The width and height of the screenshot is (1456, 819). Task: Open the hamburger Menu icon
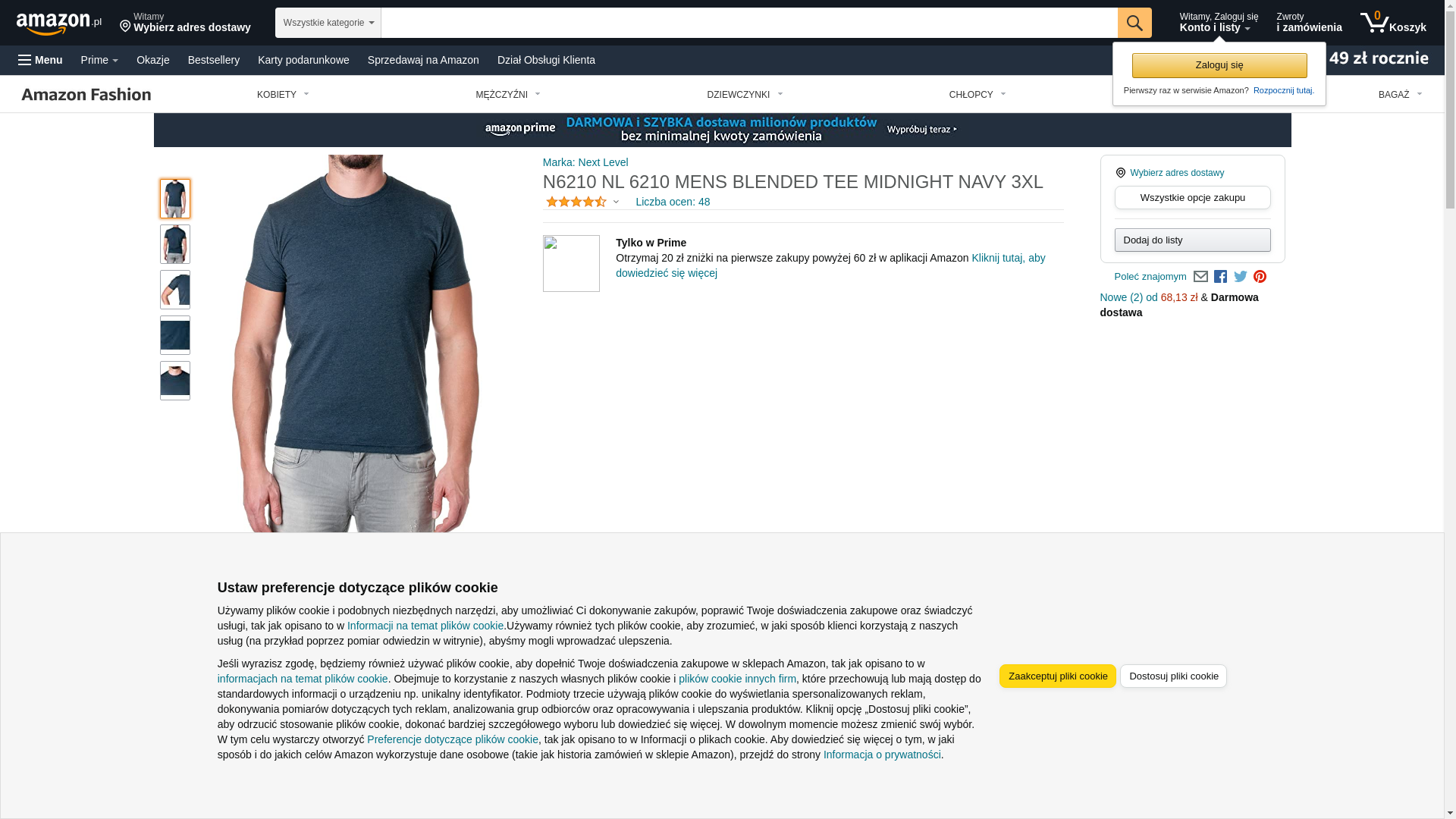tap(40, 60)
